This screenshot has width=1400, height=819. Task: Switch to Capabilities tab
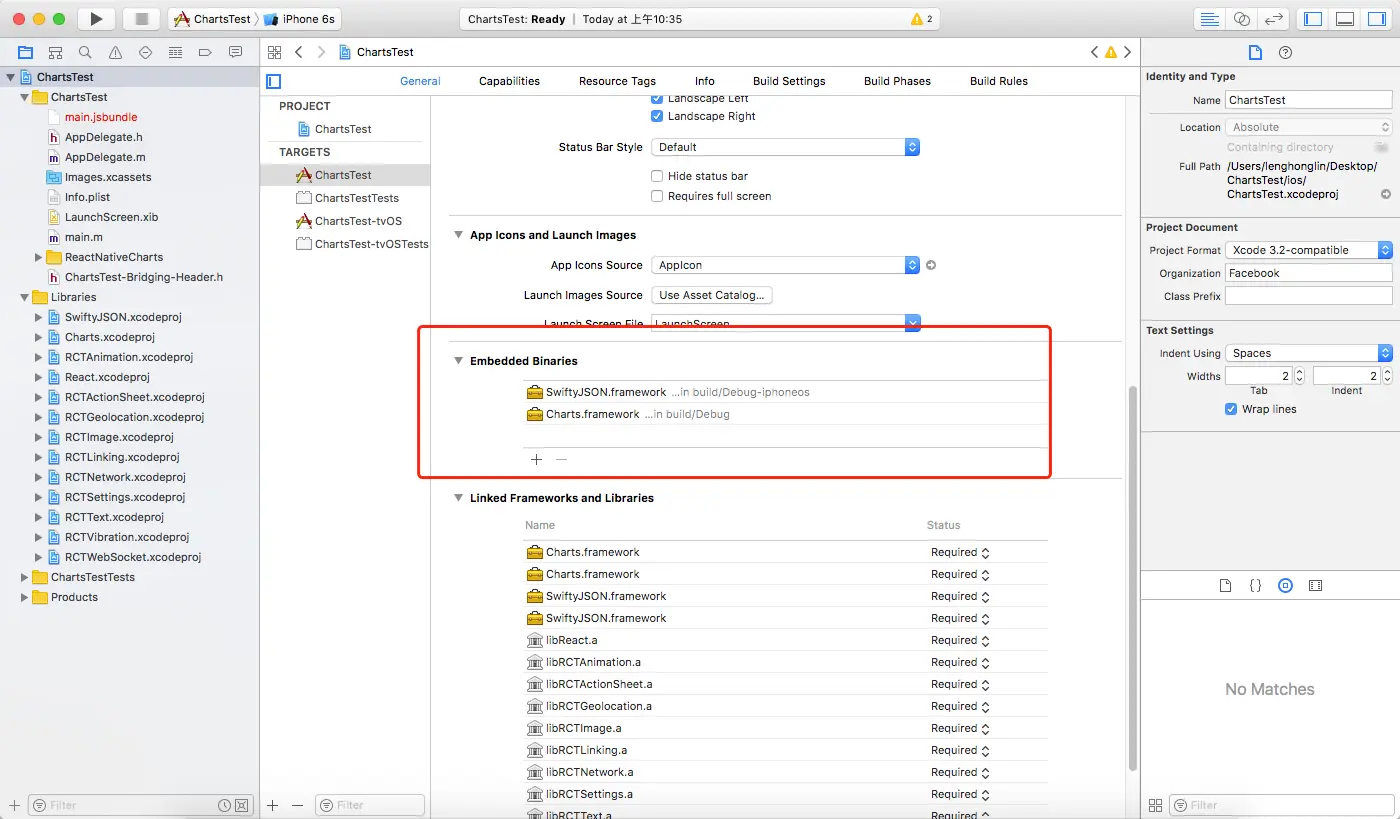509,81
